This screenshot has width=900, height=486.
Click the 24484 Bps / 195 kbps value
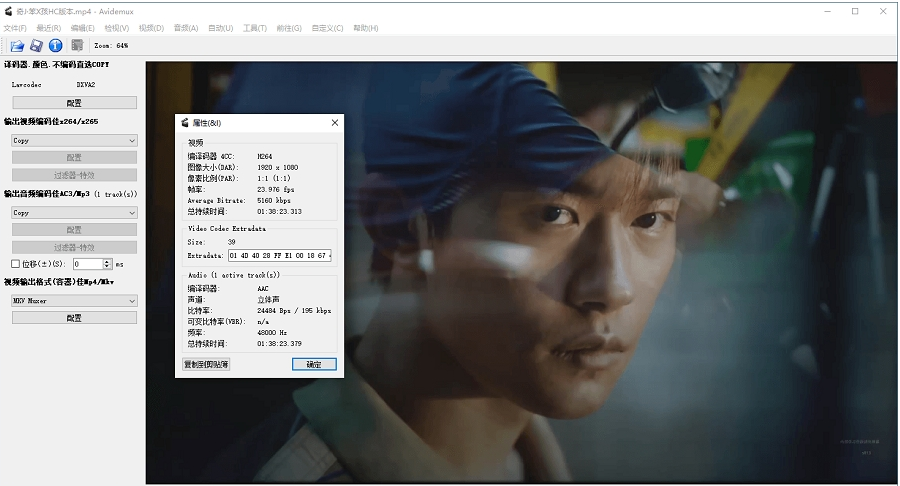294,310
